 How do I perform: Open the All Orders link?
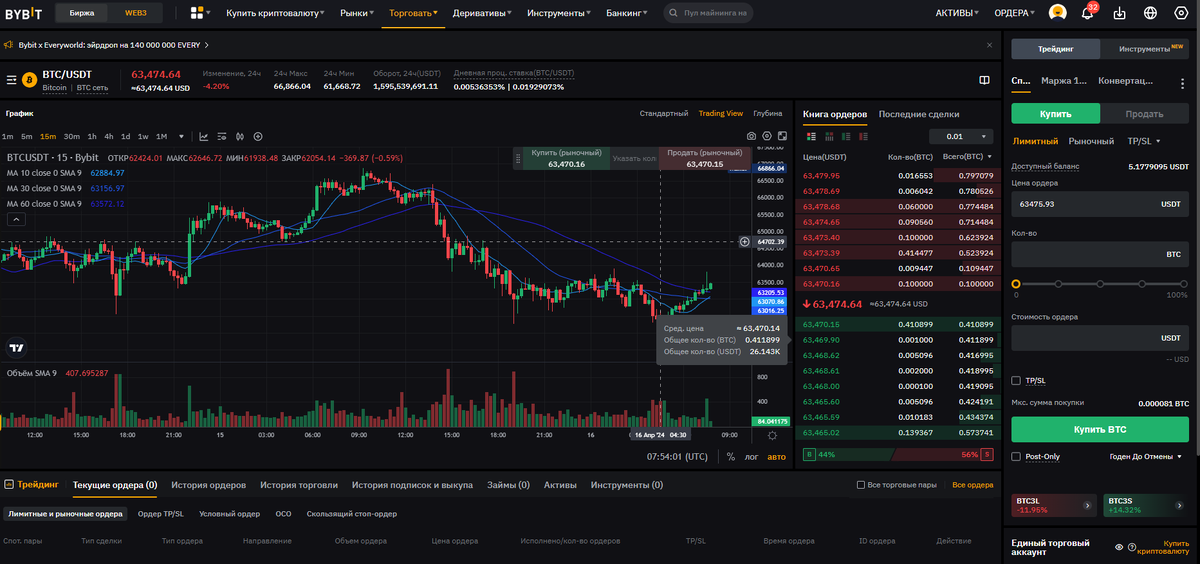(973, 485)
